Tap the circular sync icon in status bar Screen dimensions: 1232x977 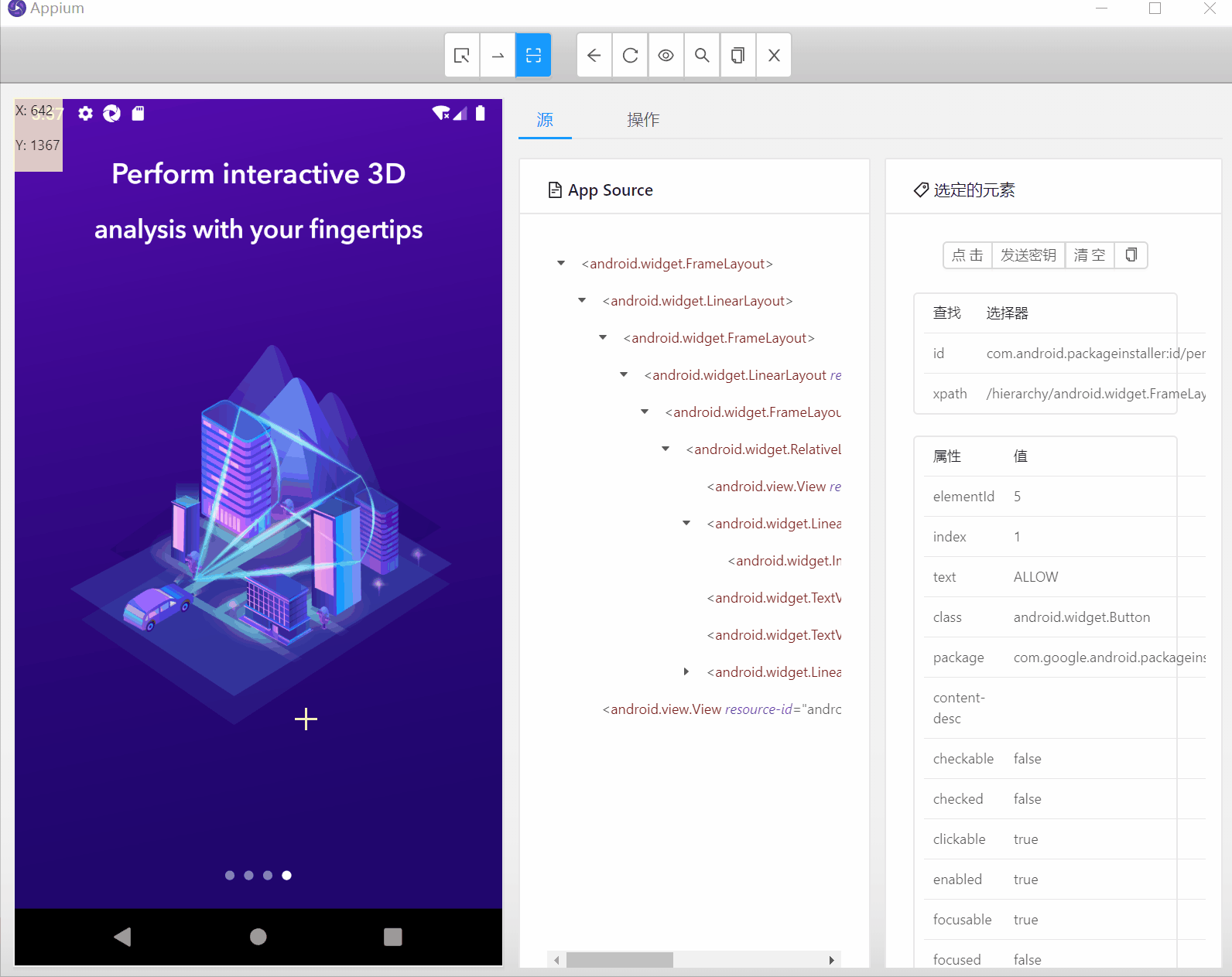[111, 114]
